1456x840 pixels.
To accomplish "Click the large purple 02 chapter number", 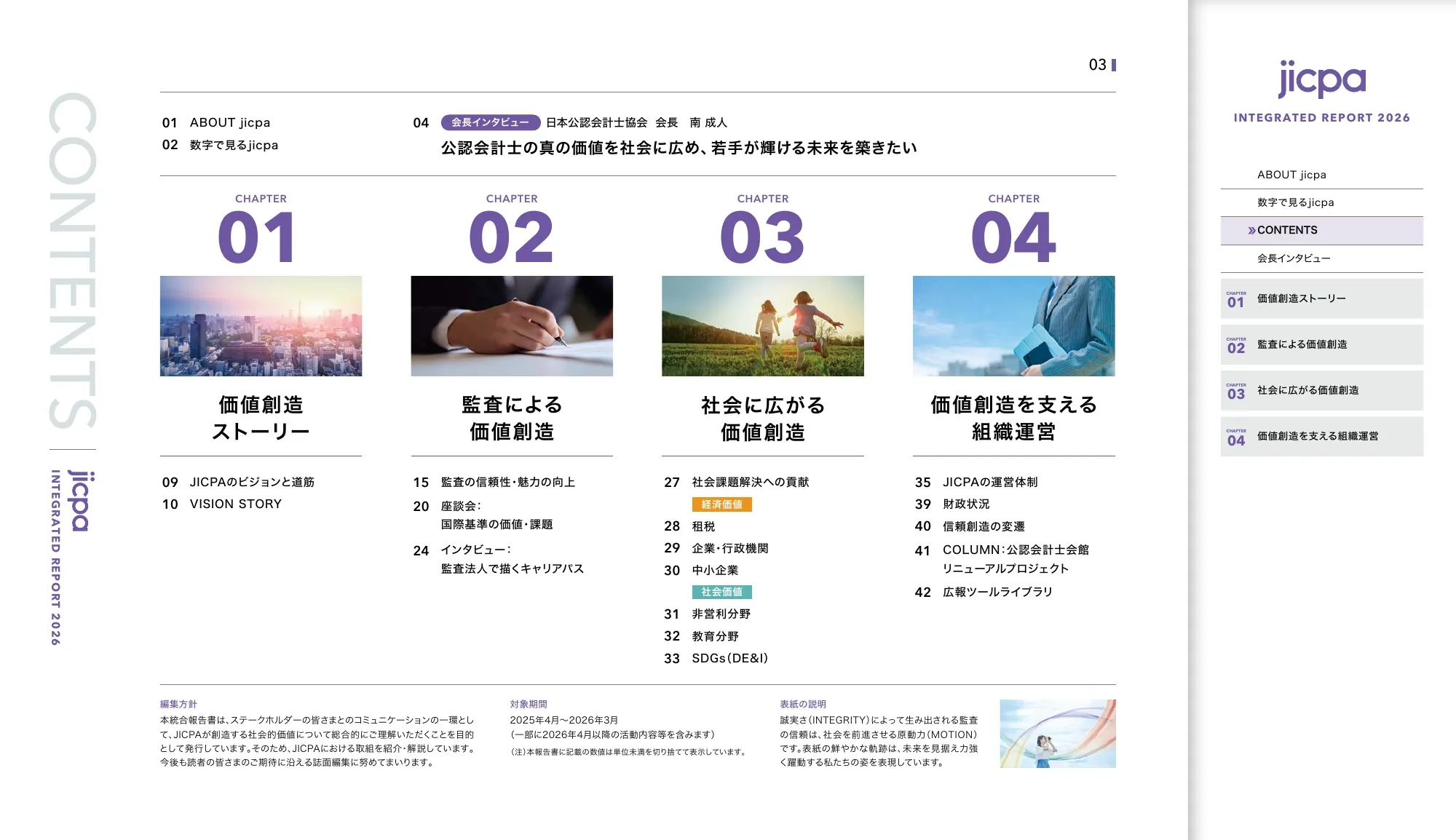I will click(511, 237).
